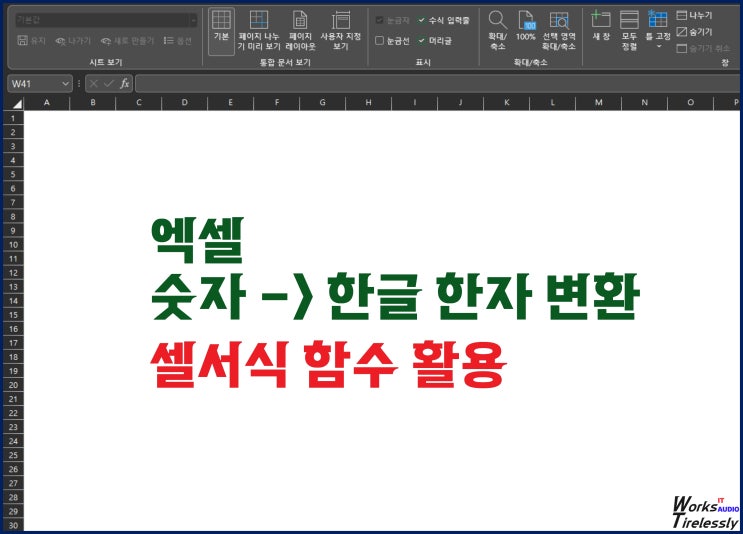The height and width of the screenshot is (534, 743).
Task: Open the 기본값 sheet view dropdown
Action: click(x=193, y=20)
